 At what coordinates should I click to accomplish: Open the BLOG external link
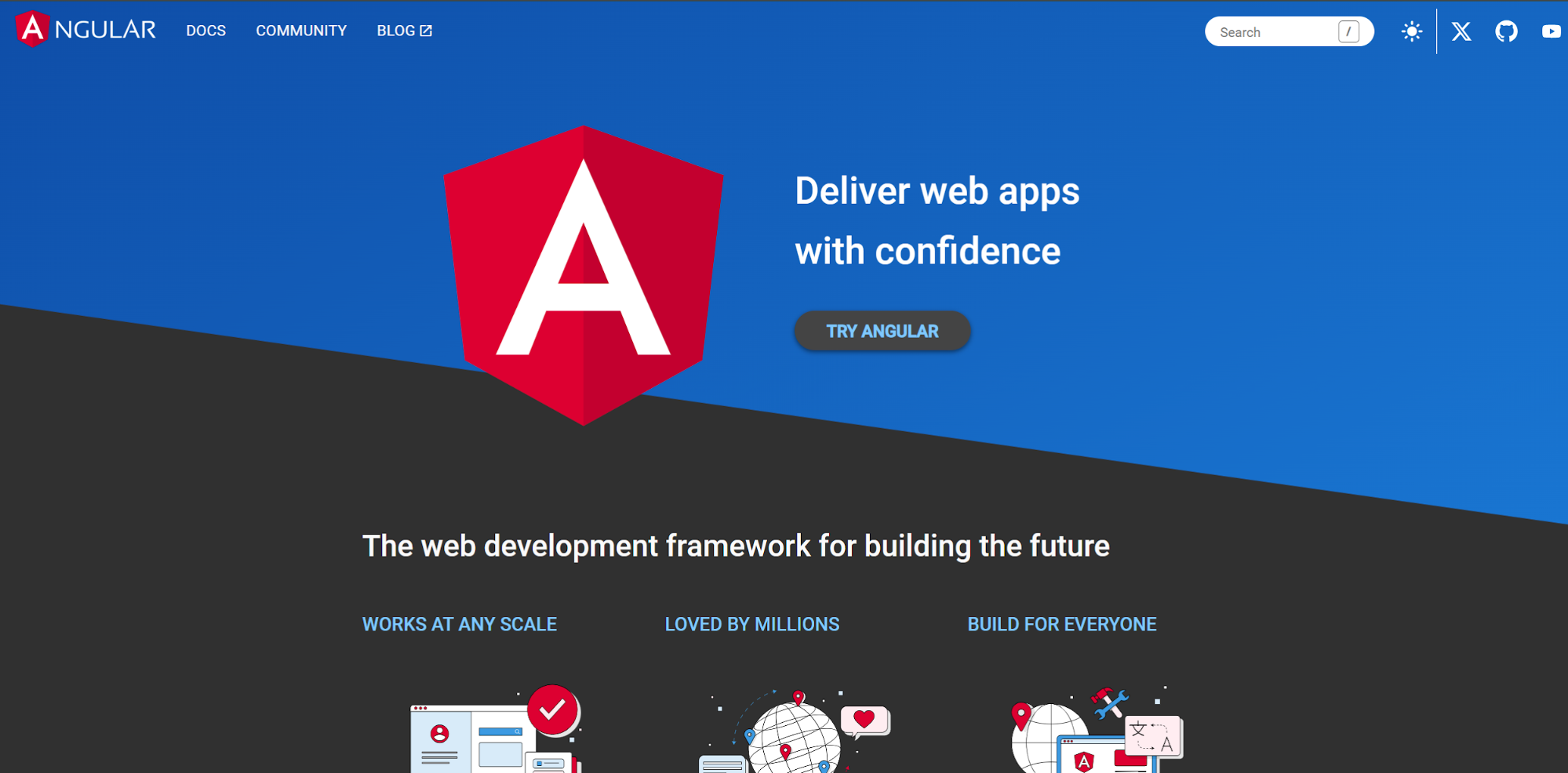pos(405,31)
